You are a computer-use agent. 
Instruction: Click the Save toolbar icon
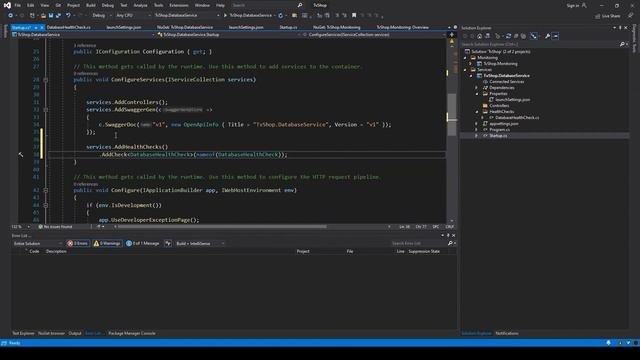51,16
